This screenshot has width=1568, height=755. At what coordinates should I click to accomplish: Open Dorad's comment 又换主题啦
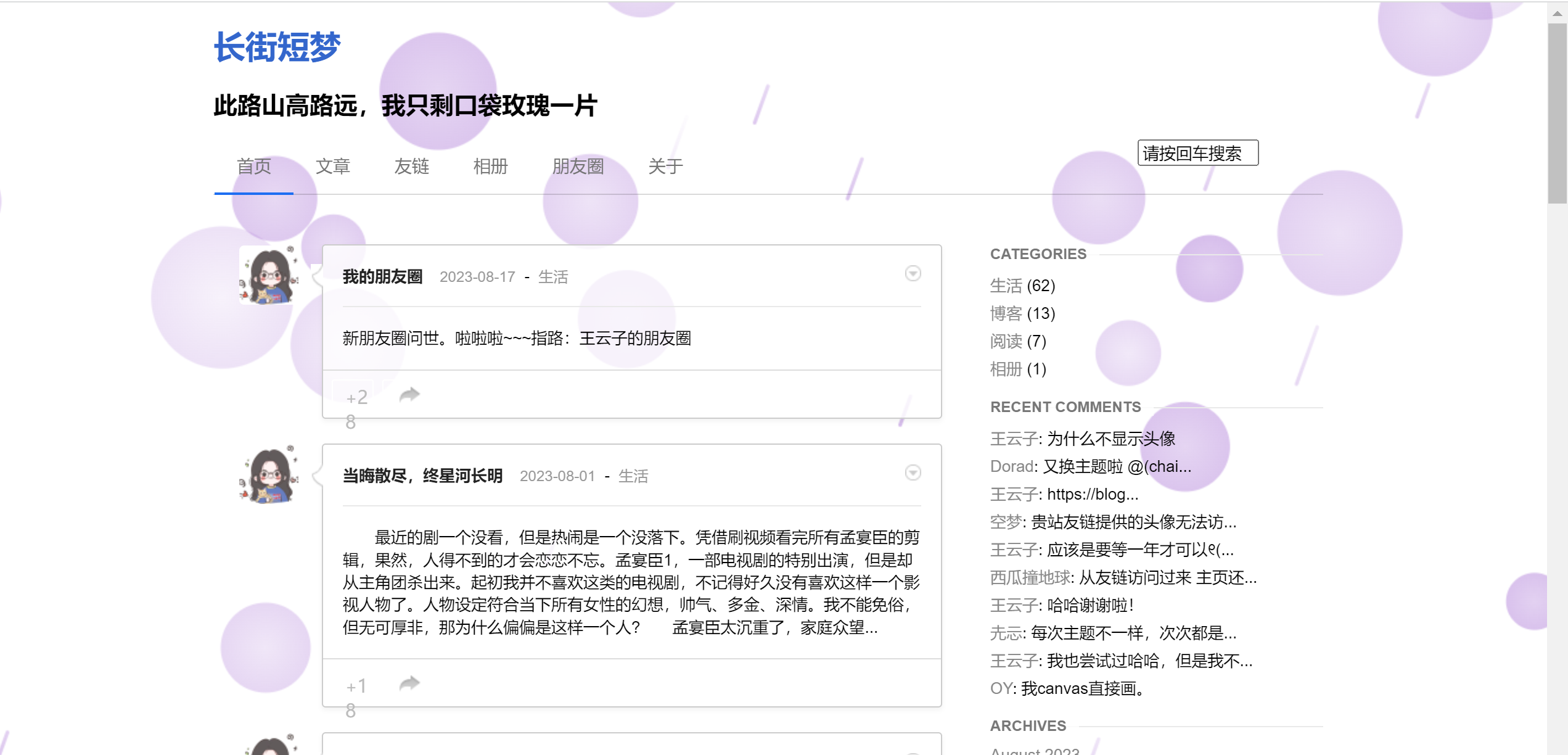(1117, 466)
